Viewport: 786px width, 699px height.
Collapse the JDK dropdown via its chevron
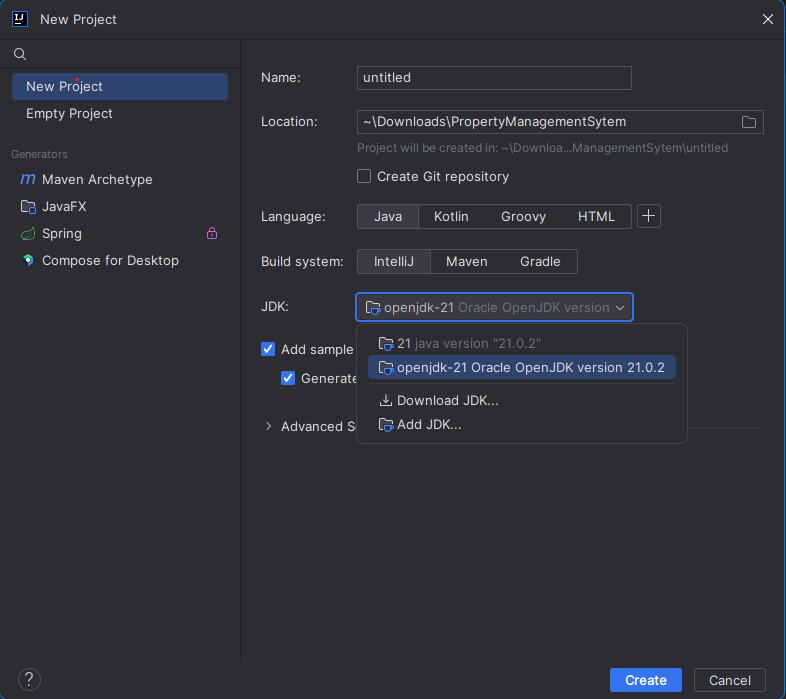click(x=620, y=307)
